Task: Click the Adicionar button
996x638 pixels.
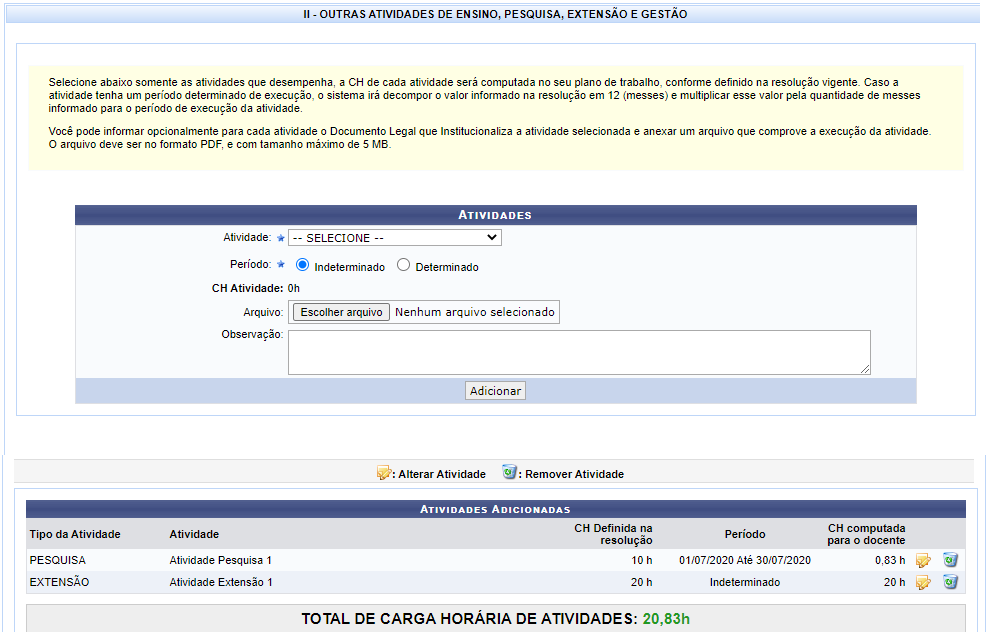Action: pyautogui.click(x=495, y=391)
